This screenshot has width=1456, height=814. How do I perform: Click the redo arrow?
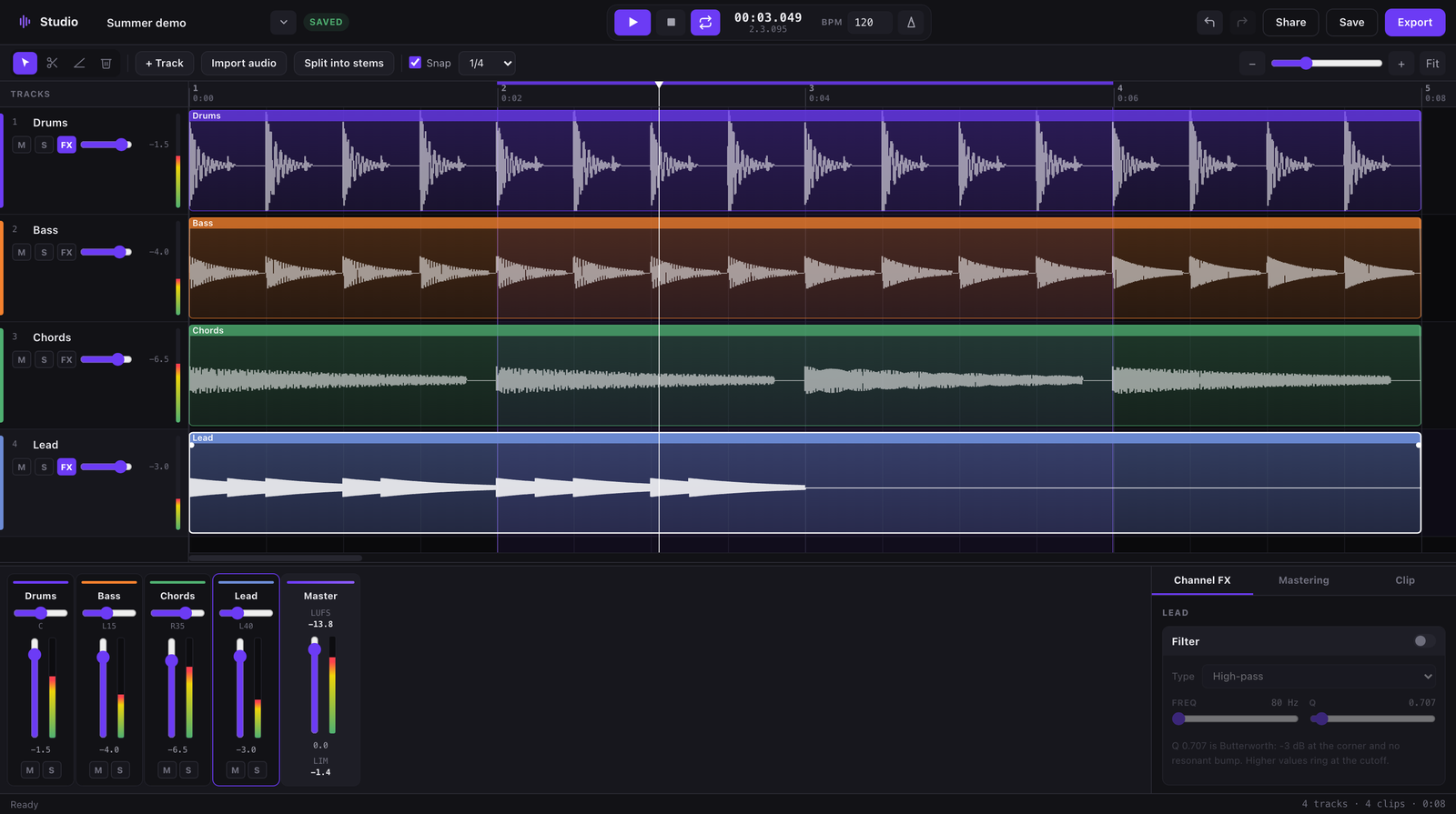[x=1242, y=22]
